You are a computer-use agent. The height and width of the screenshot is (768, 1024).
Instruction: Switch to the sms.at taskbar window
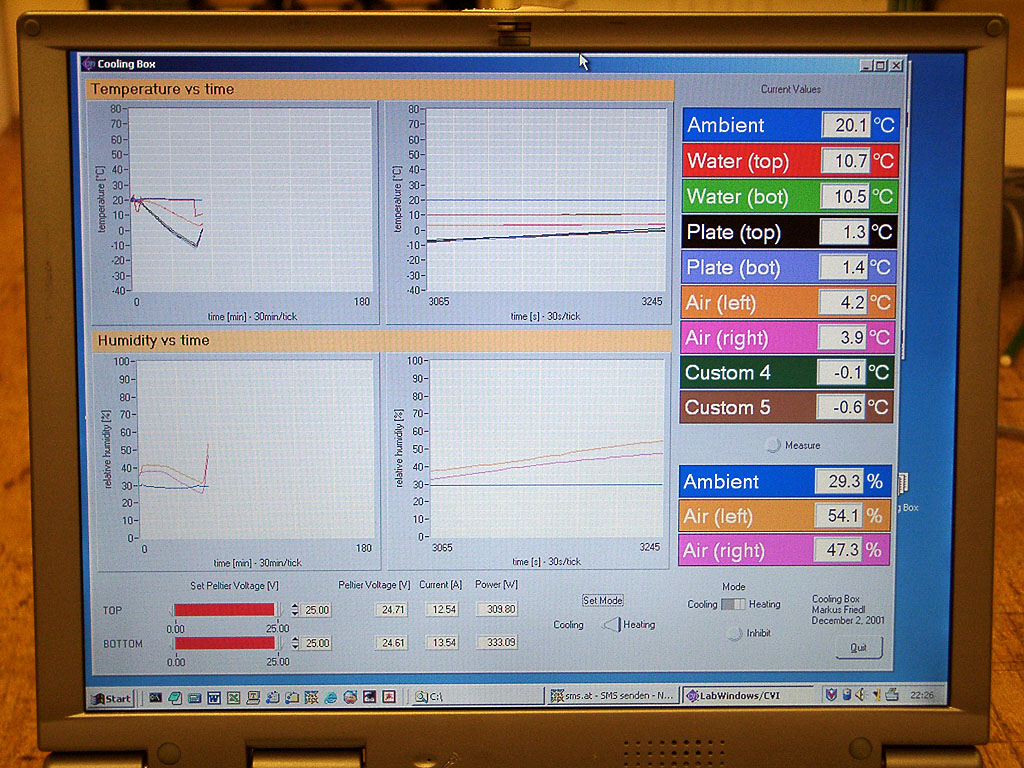[612, 696]
